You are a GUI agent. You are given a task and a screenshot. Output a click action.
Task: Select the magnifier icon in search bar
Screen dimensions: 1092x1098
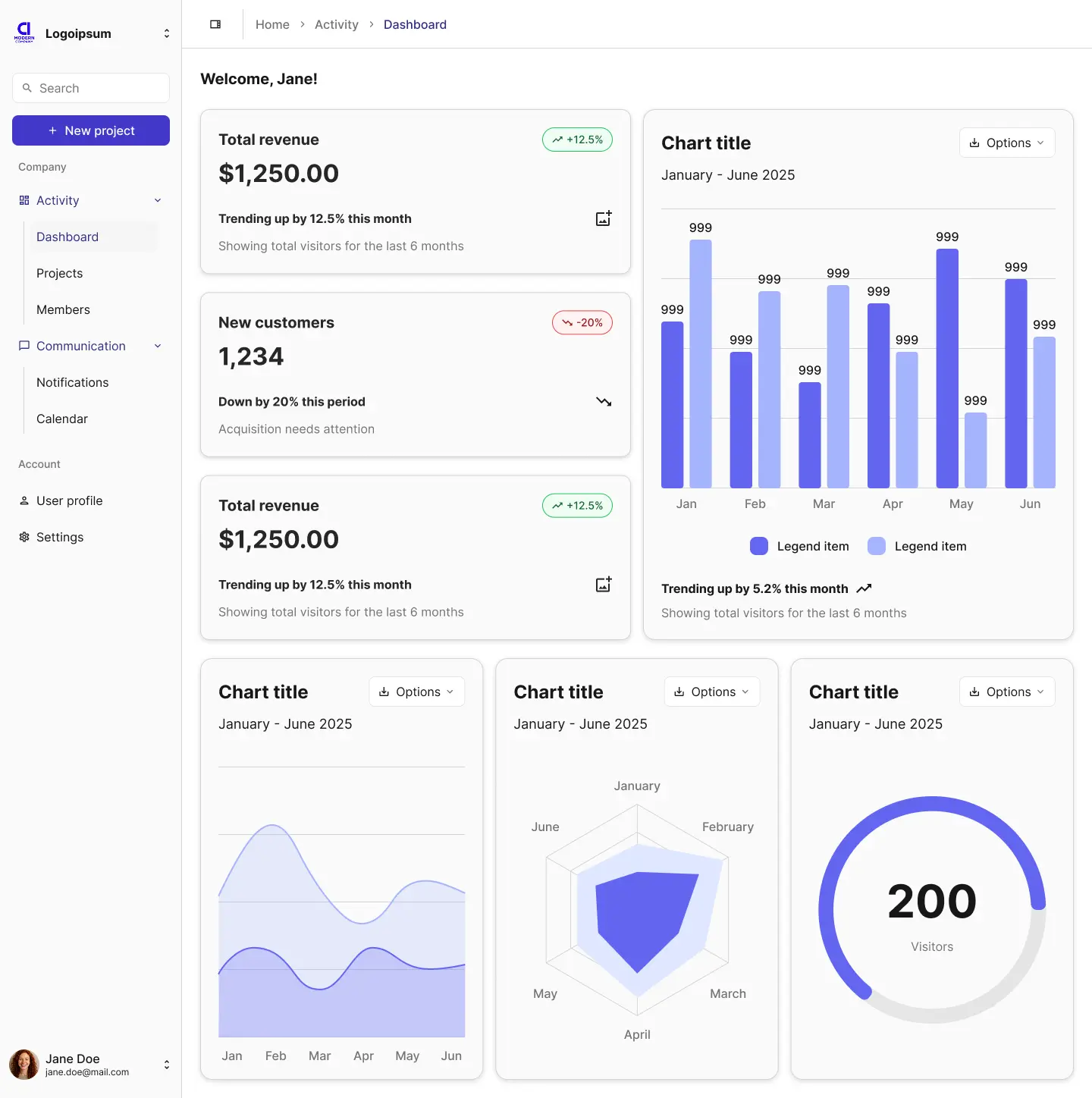28,88
